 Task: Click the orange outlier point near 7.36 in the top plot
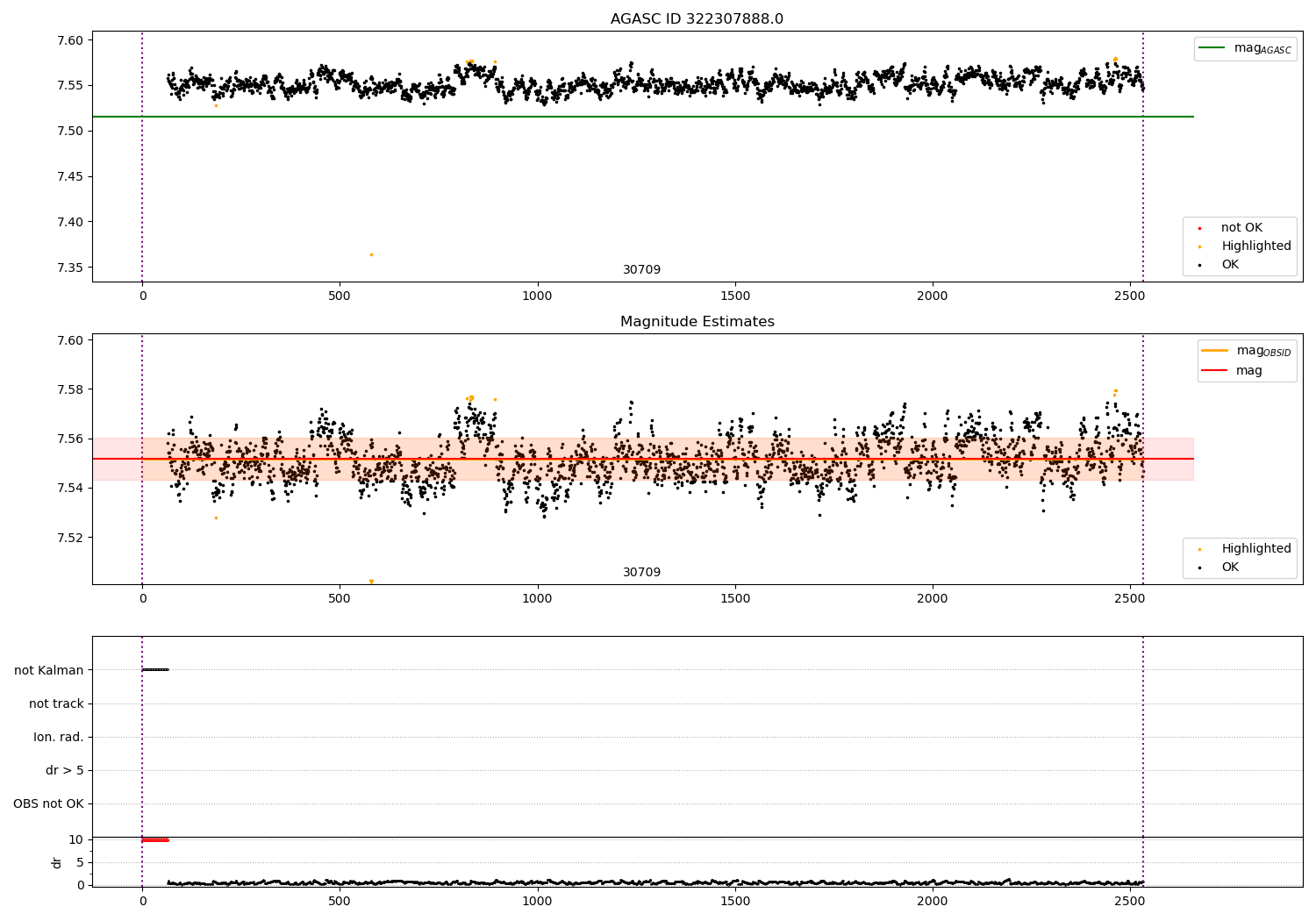point(371,254)
